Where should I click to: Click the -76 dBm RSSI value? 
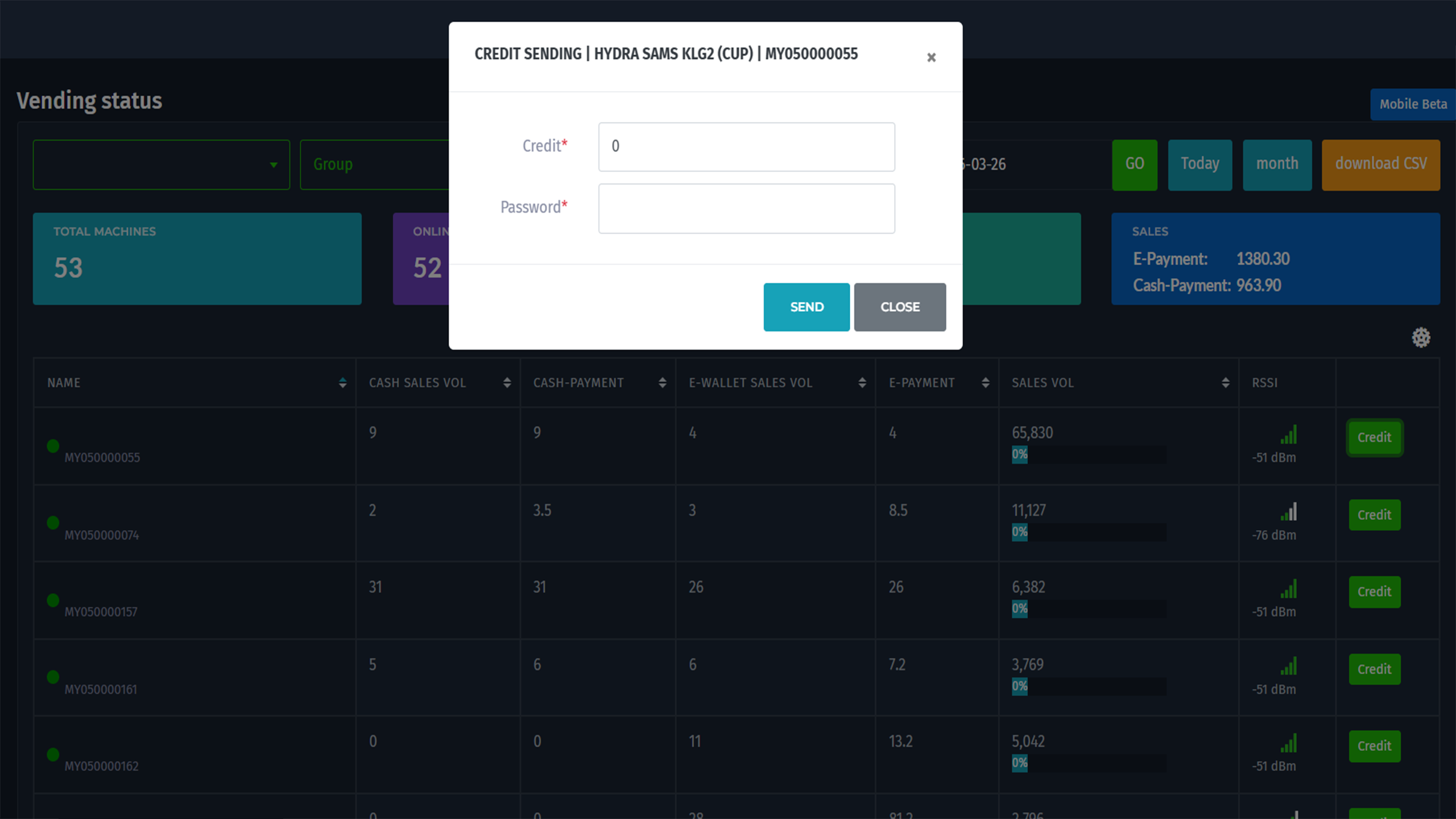1274,535
